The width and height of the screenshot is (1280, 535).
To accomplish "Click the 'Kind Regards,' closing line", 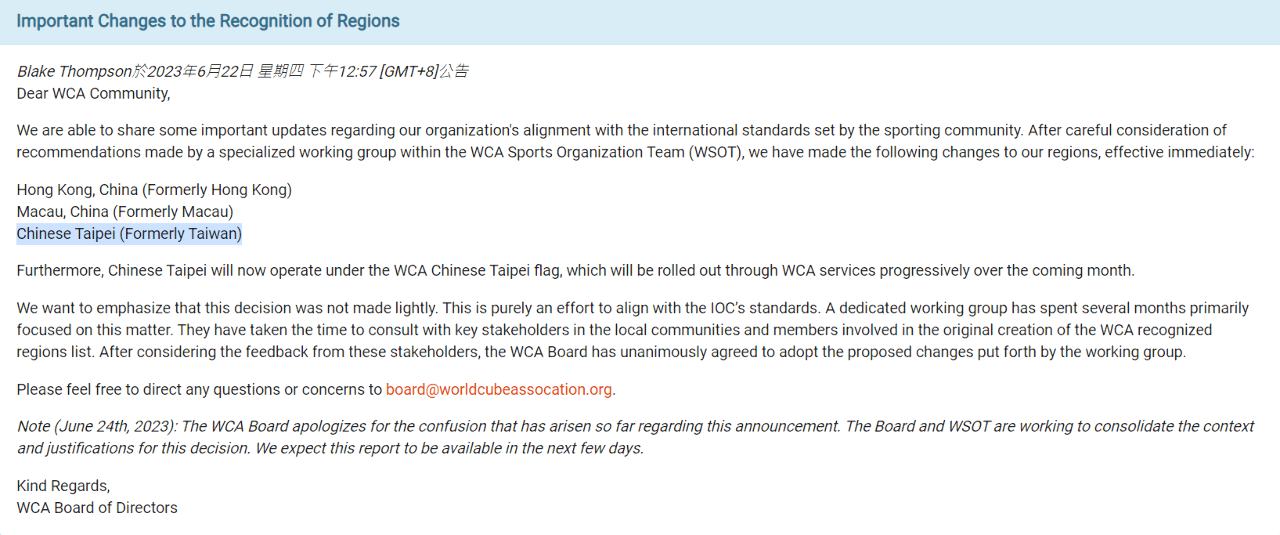I will [63, 486].
